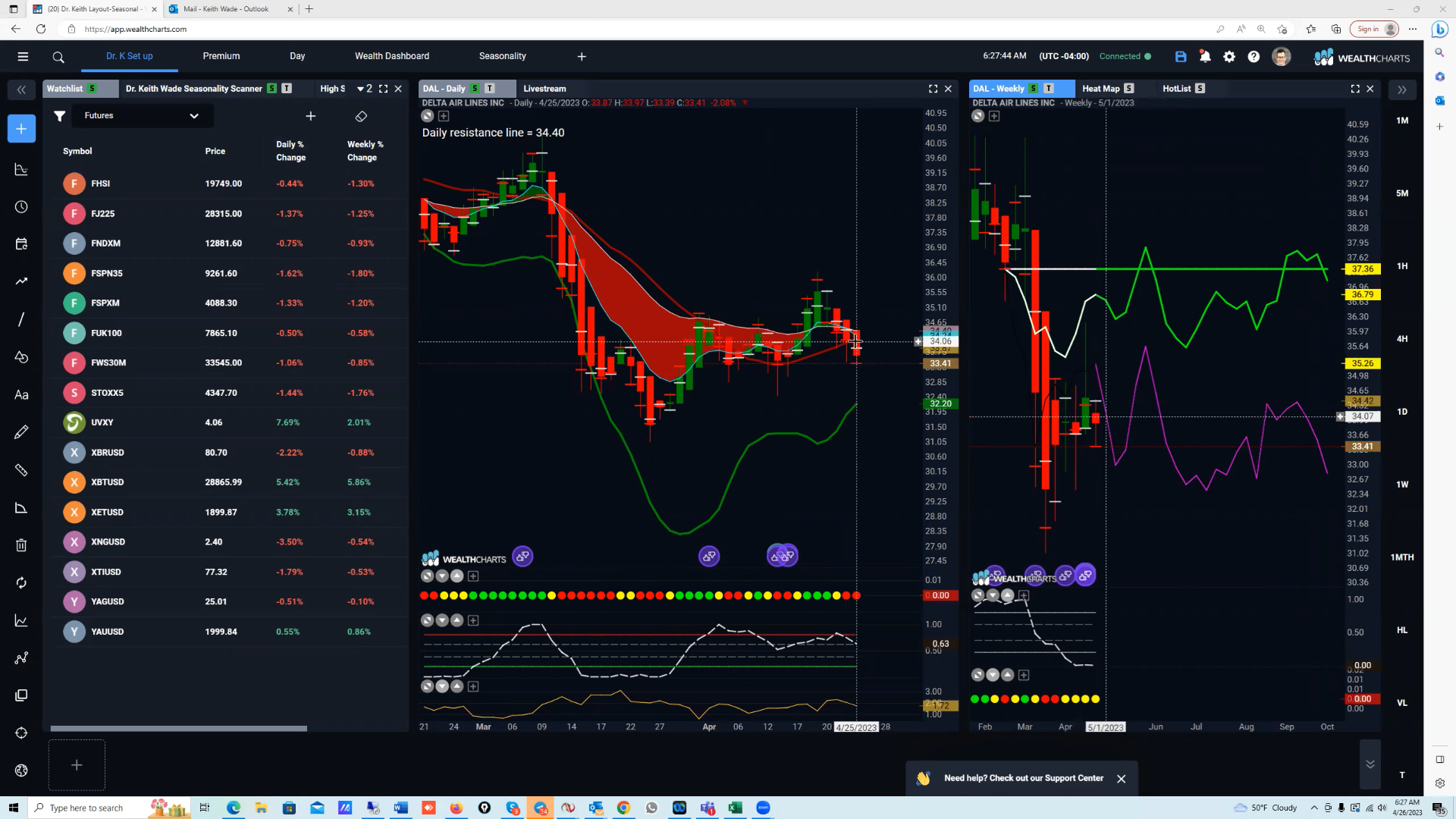Screen dimensions: 1456x819
Task: Toggle the T badge on Seasonality Scanner tab
Action: click(x=287, y=89)
